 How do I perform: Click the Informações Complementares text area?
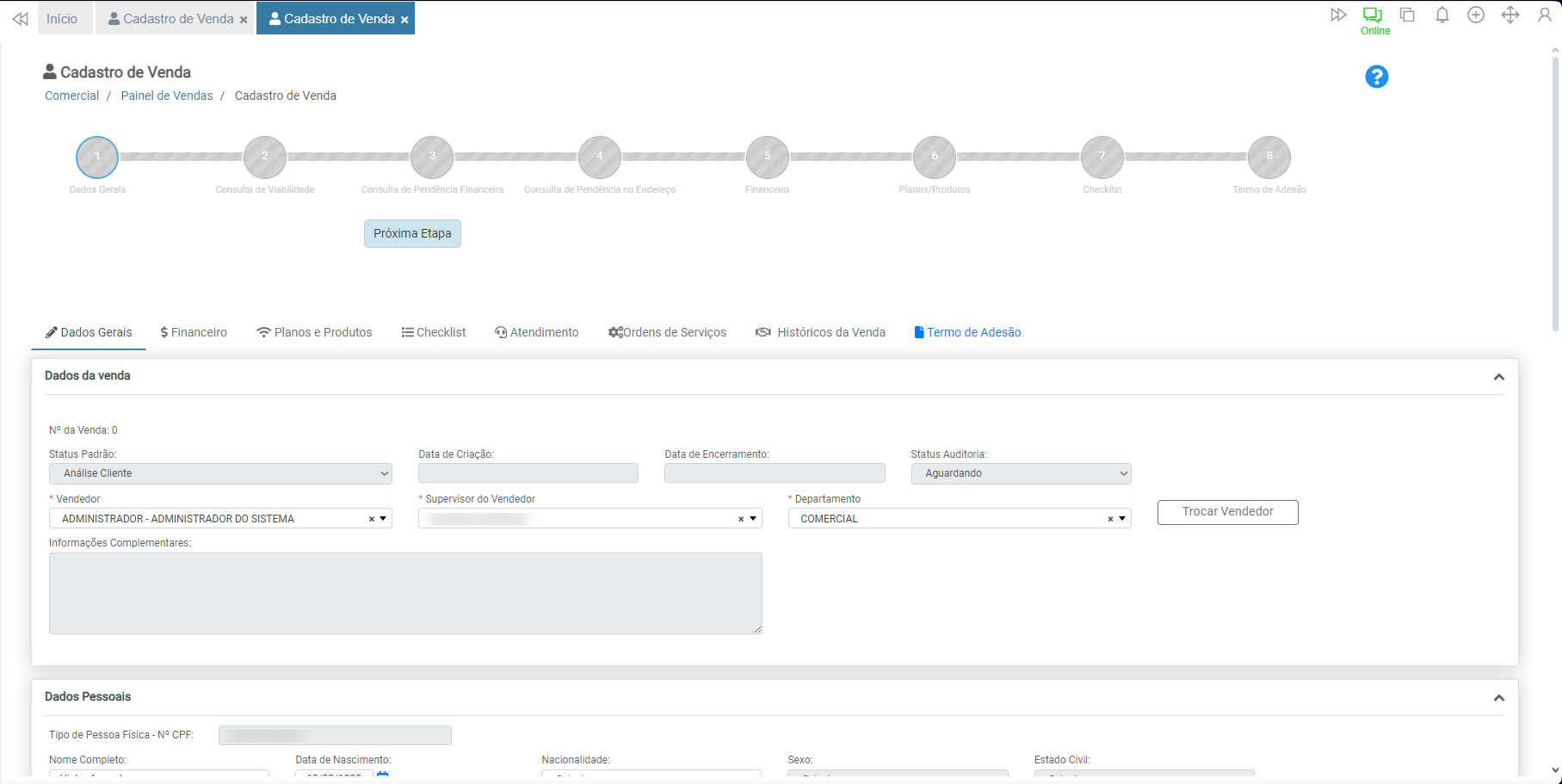click(405, 593)
